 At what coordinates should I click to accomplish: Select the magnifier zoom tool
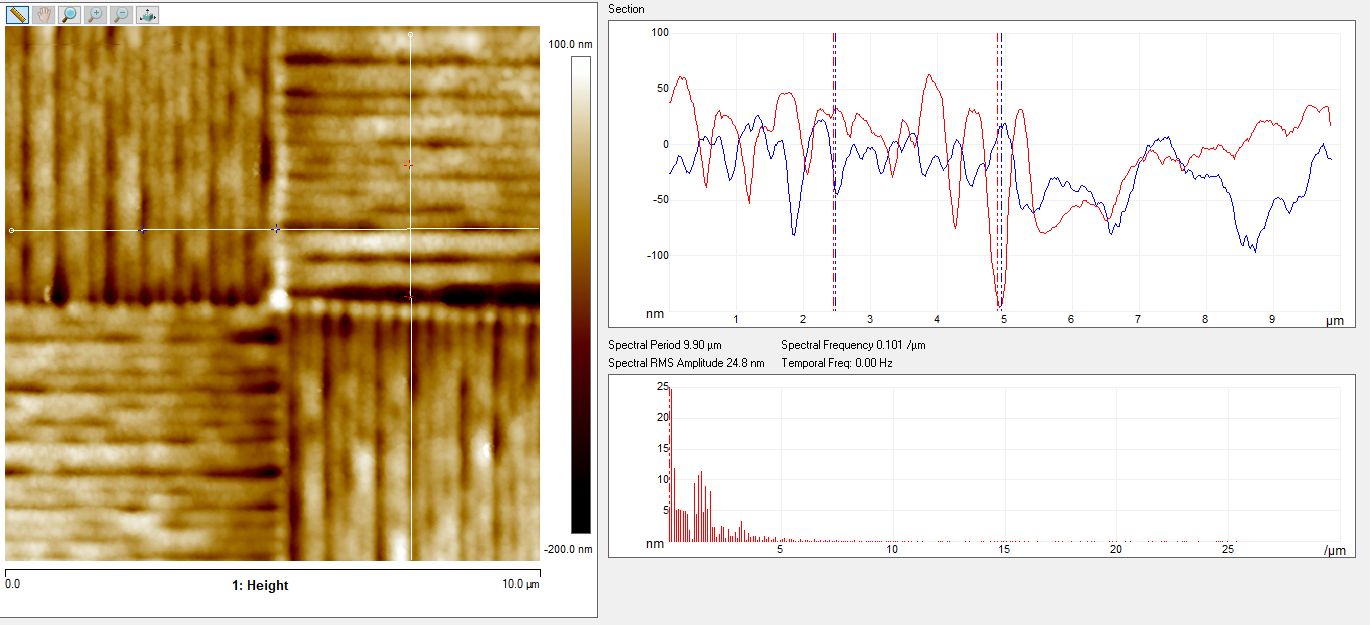coord(69,15)
